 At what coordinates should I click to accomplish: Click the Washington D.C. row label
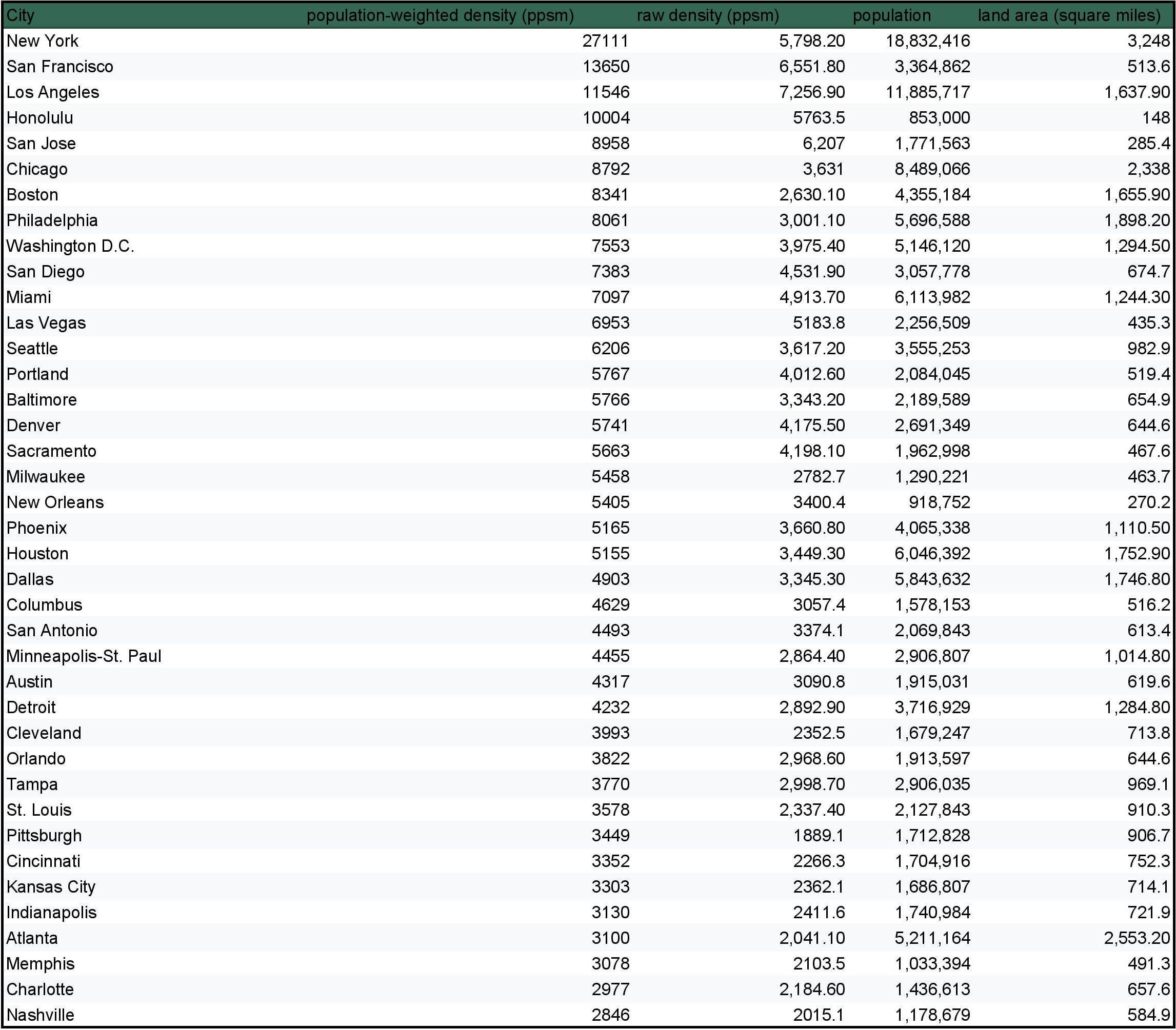70,246
